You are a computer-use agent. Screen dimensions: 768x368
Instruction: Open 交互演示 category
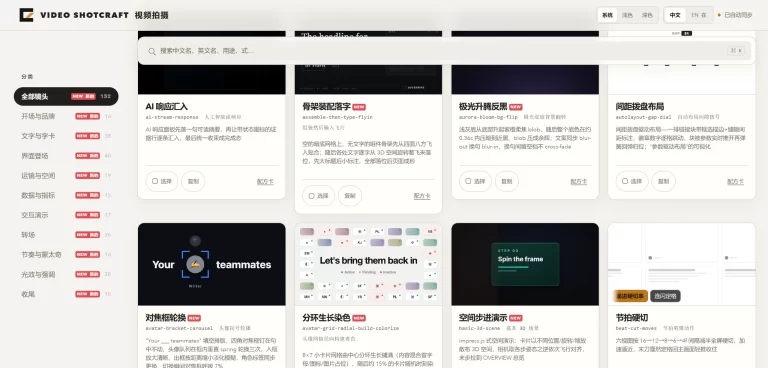coord(66,215)
